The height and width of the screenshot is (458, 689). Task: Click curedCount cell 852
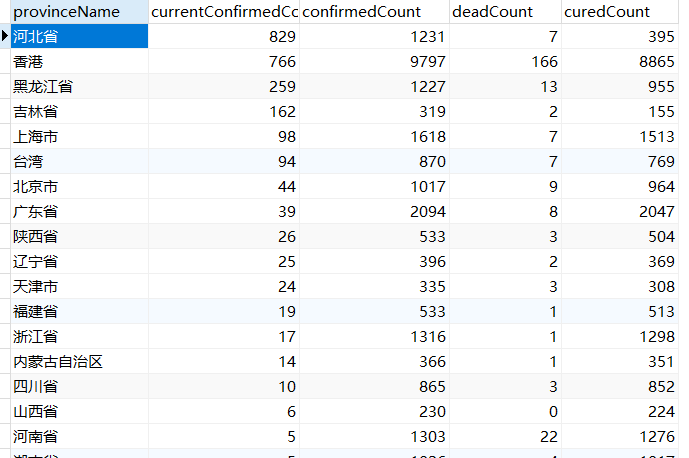click(620, 387)
